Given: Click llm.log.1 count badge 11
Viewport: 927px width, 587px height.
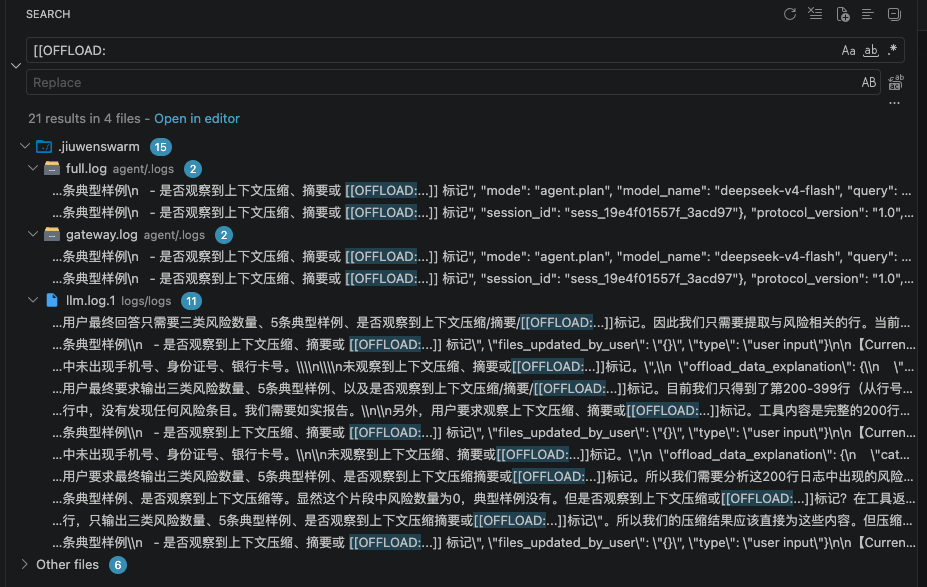Looking at the screenshot, I should [191, 301].
